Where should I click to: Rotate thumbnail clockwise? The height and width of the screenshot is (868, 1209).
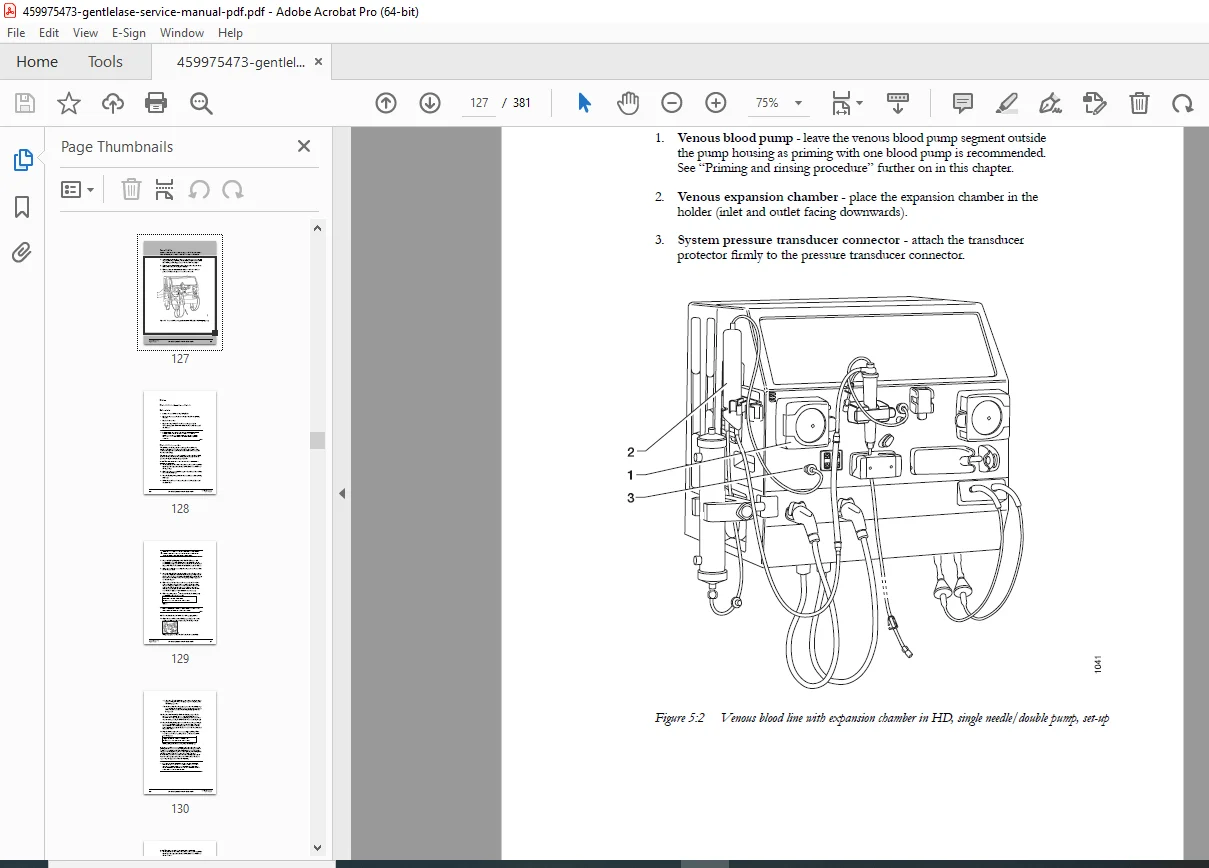[x=233, y=189]
